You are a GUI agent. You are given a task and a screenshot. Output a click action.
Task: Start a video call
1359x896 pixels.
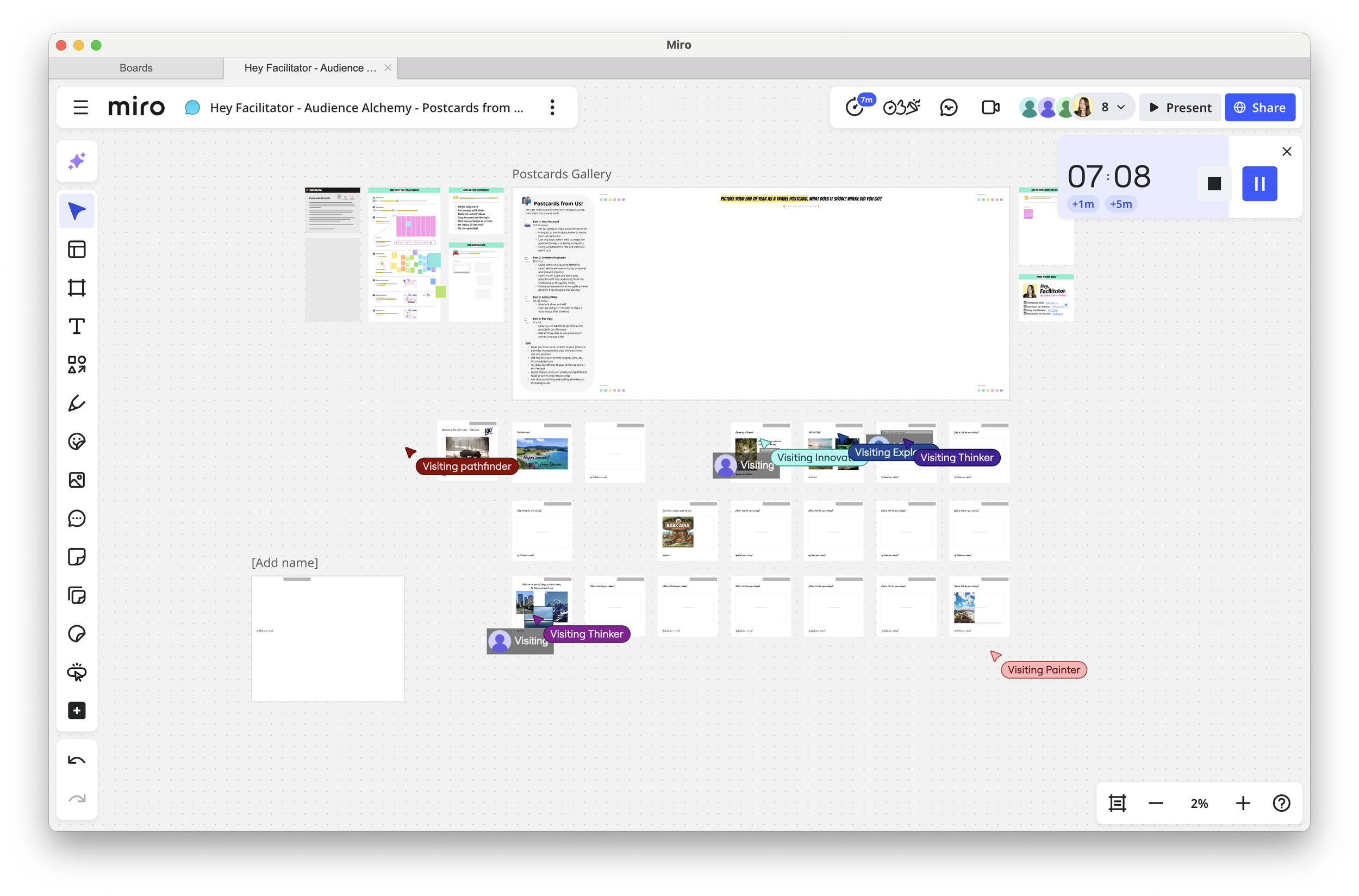(990, 107)
